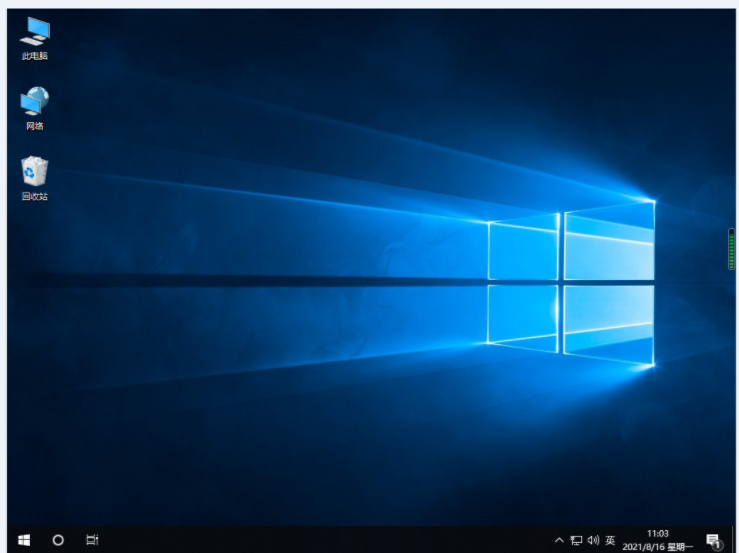This screenshot has width=739, height=553.
Task: Open the Windows Start menu
Action: 24,540
